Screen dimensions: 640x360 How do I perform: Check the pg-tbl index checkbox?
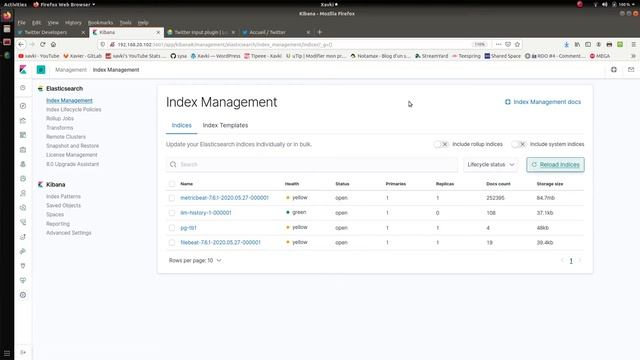[172, 228]
